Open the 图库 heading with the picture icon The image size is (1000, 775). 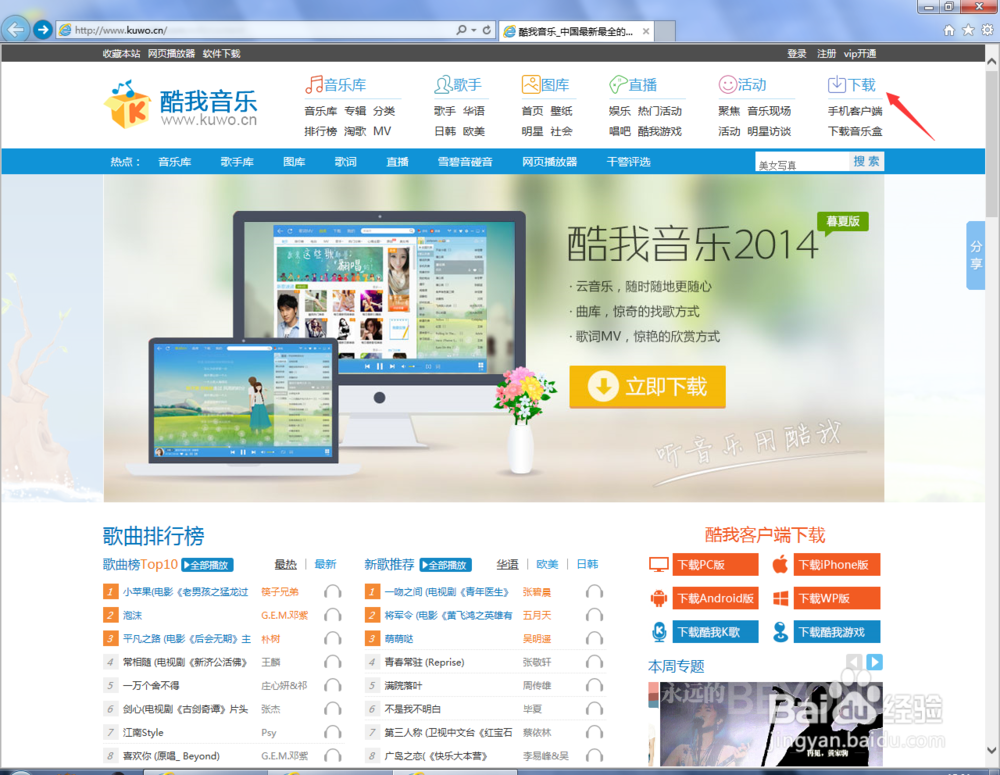[545, 84]
